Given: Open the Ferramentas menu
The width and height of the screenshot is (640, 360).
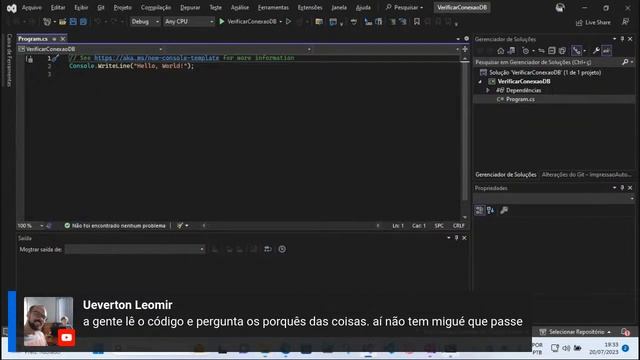Looking at the screenshot, I should [x=273, y=7].
